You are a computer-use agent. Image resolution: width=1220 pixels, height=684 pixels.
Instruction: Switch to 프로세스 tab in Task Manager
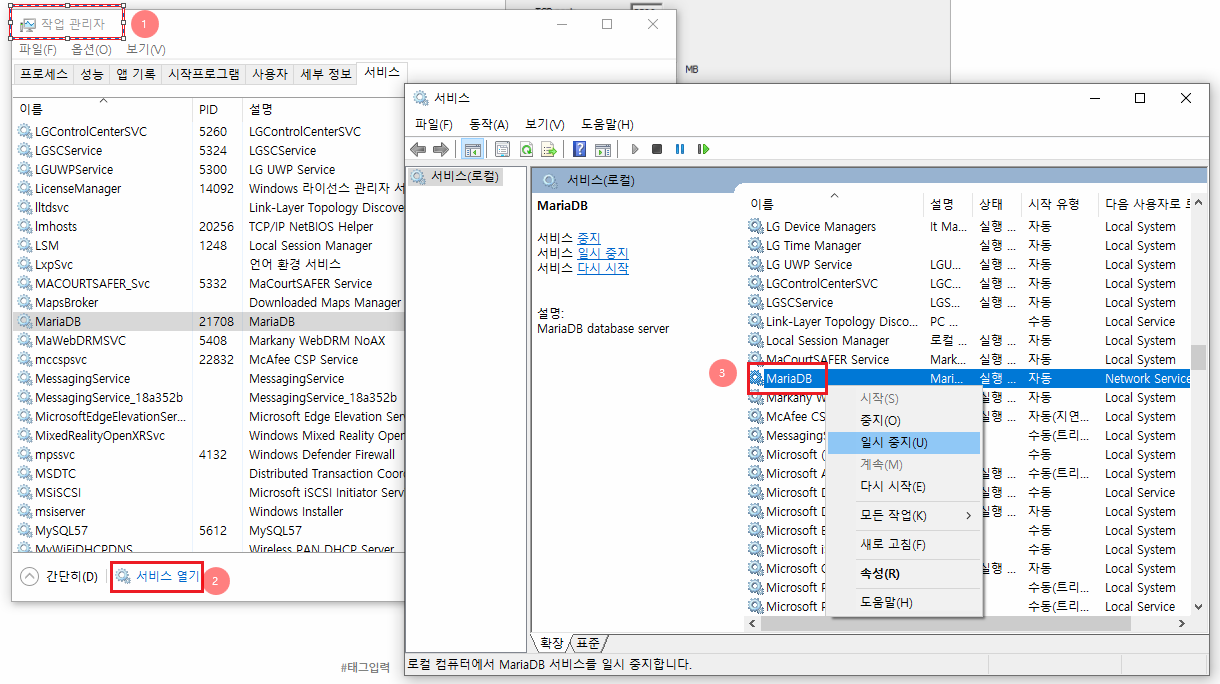[44, 74]
